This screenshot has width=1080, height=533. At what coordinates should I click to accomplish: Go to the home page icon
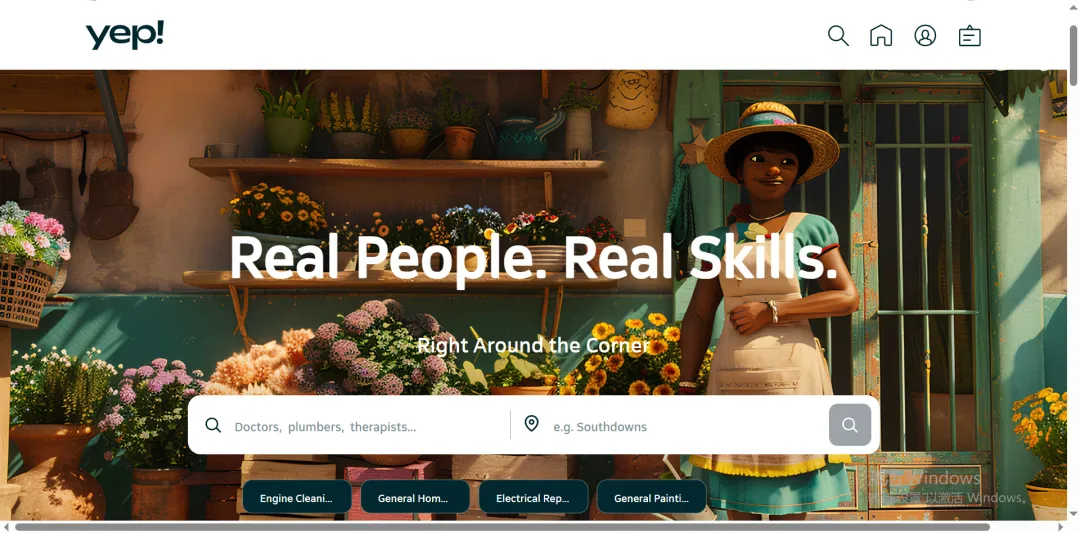(881, 36)
